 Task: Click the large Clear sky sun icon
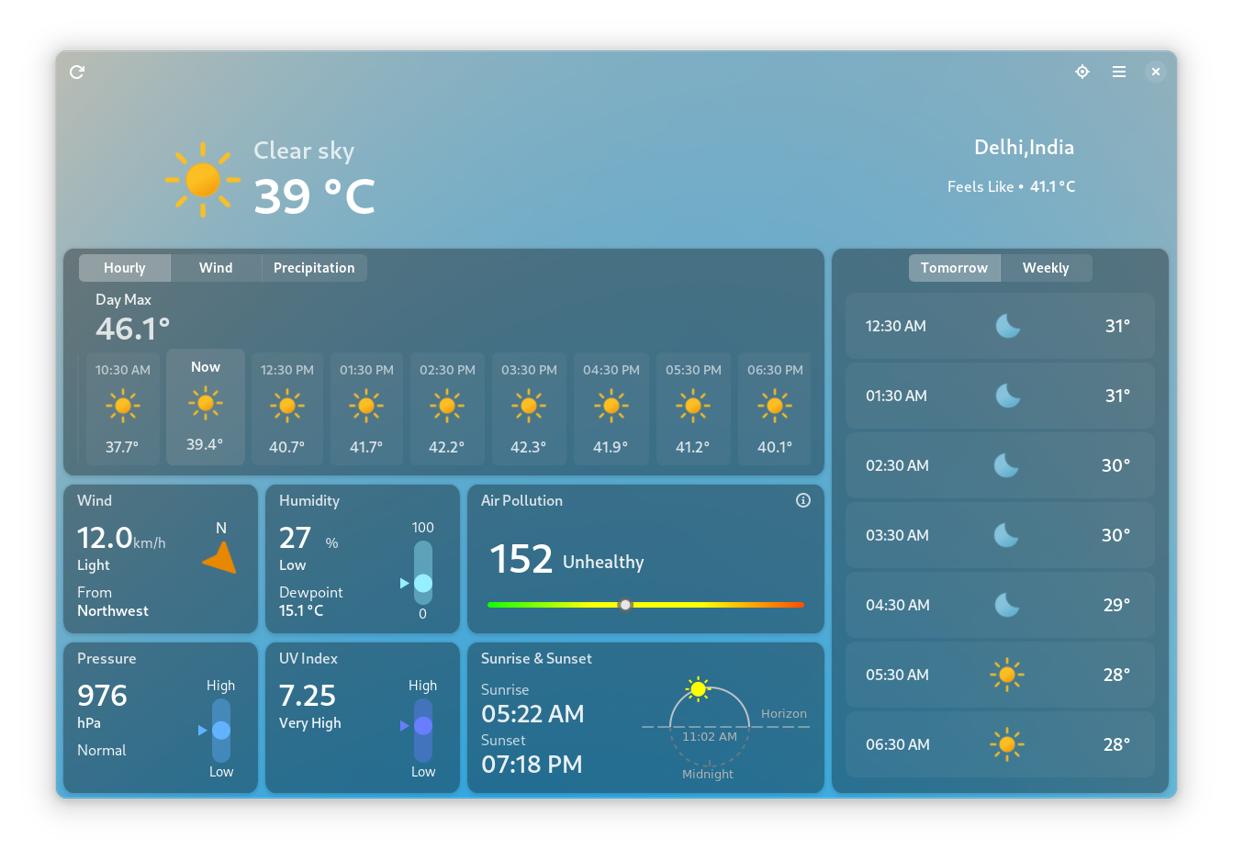click(203, 180)
